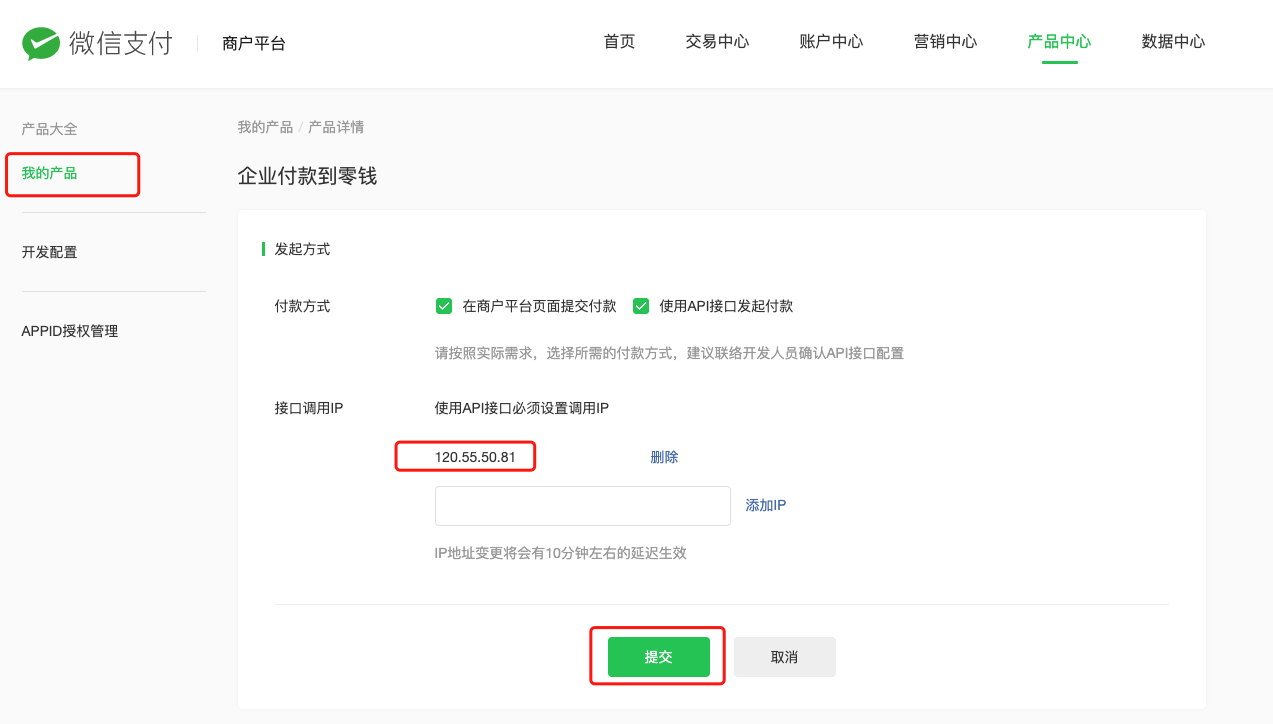The height and width of the screenshot is (724, 1273).
Task: Click the 发起方式 section heading
Action: (302, 249)
